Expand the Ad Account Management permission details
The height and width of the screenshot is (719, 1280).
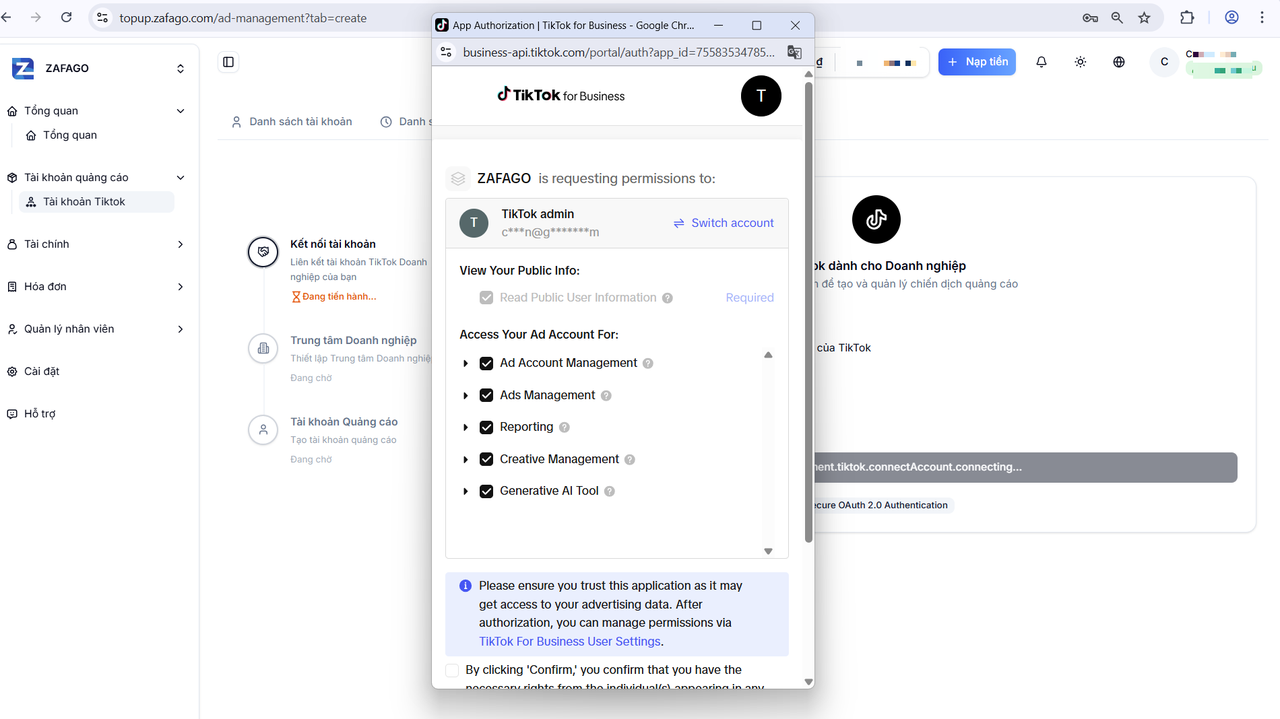pos(466,363)
